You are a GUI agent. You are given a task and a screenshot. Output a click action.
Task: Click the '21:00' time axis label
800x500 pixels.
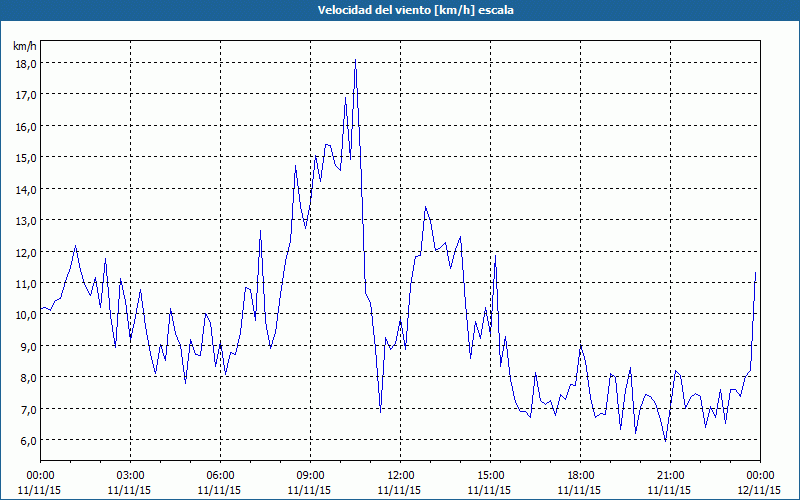[670, 476]
